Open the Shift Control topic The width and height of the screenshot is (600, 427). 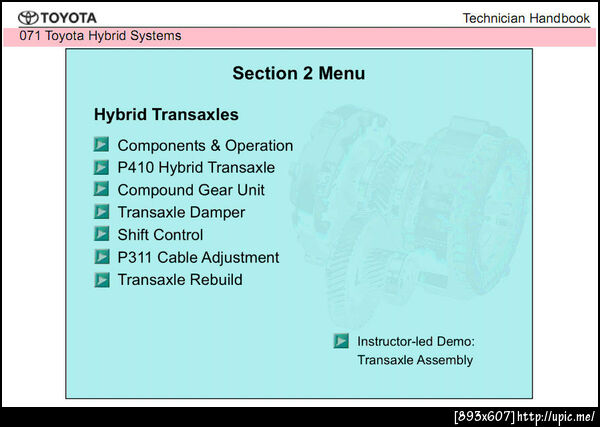pos(160,235)
